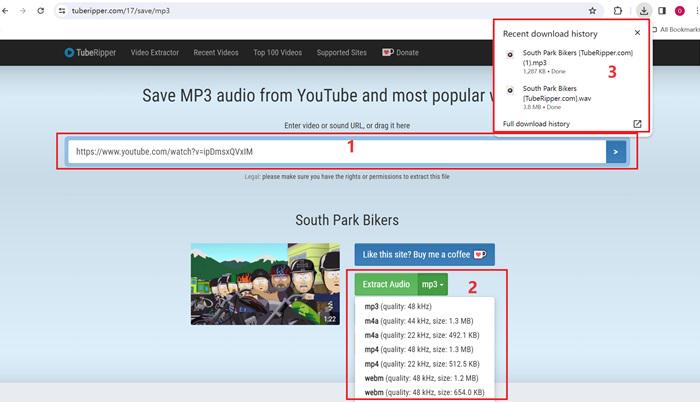700x402 pixels.
Task: Click the Donate nav item
Action: tap(400, 53)
